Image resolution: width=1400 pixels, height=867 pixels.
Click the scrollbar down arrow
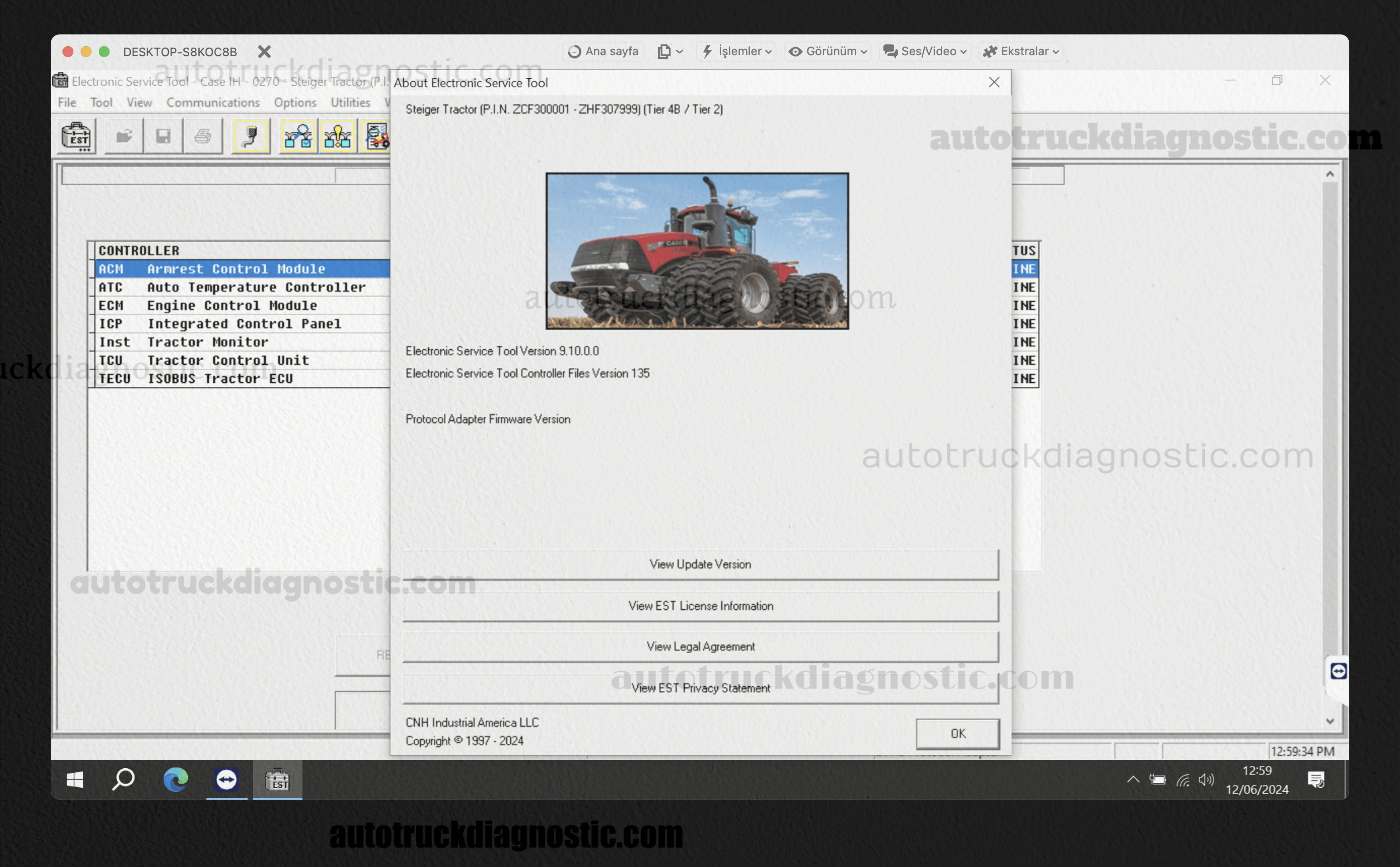point(1330,721)
